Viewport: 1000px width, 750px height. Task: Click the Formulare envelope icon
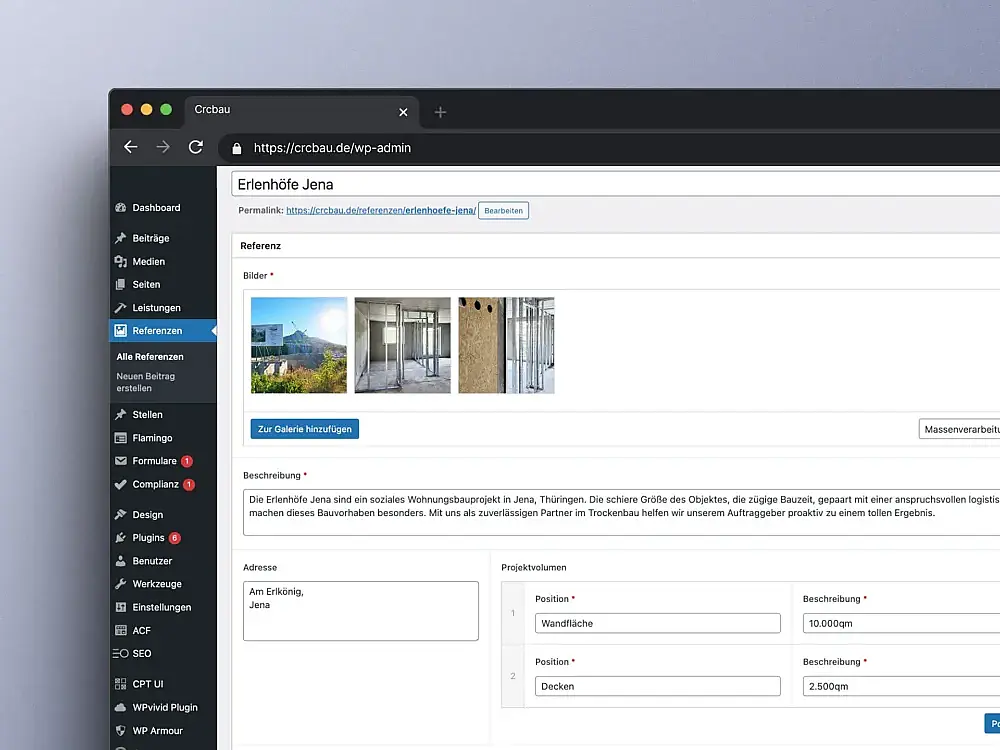(121, 460)
